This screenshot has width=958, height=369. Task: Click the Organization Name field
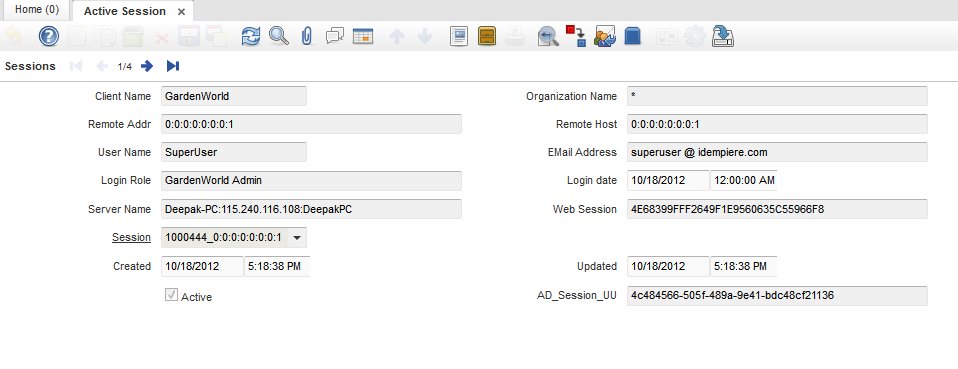[x=777, y=97]
